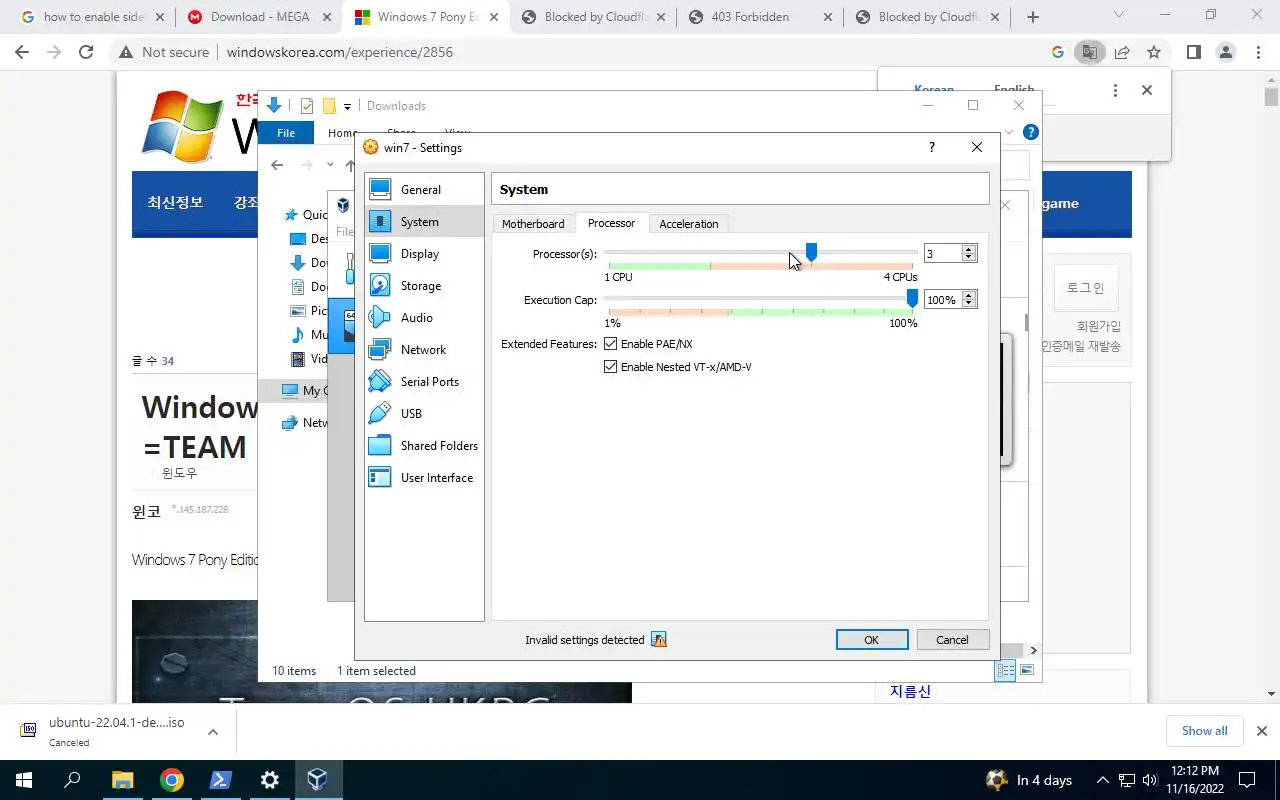Click Show all downloads button

(x=1204, y=731)
